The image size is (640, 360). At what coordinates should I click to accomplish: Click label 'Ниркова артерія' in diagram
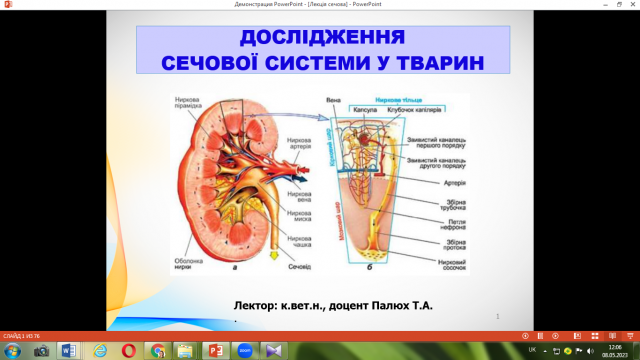click(x=299, y=143)
